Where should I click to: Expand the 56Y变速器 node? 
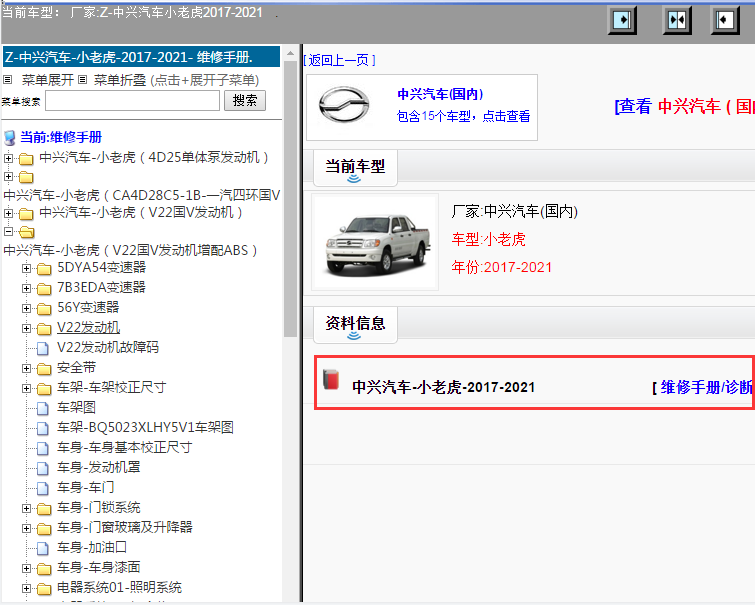pyautogui.click(x=26, y=308)
